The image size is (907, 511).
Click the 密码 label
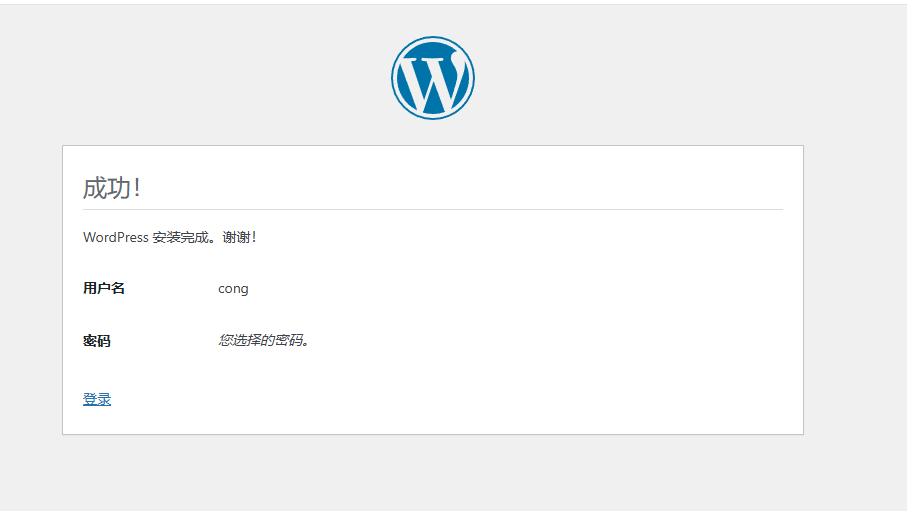tap(97, 341)
